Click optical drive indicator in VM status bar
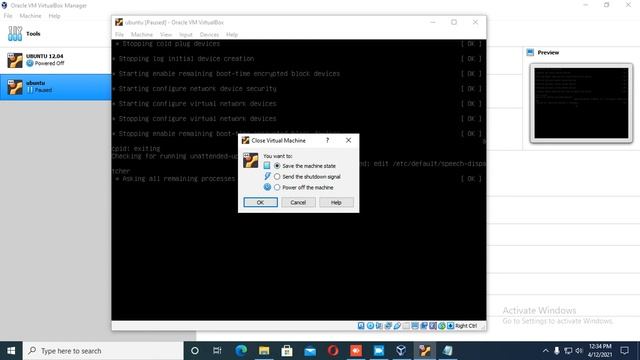The image size is (640, 360). click(370, 326)
